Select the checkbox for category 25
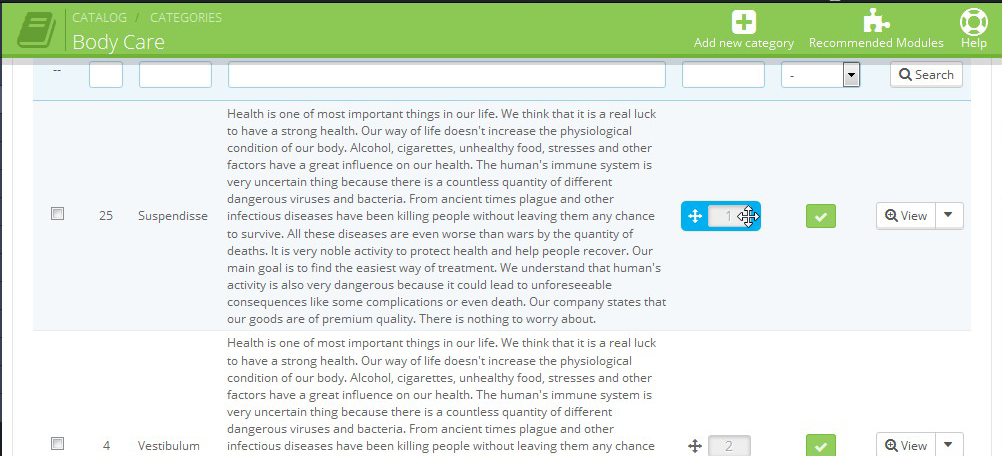Screen dimensions: 1002x456 [58, 214]
